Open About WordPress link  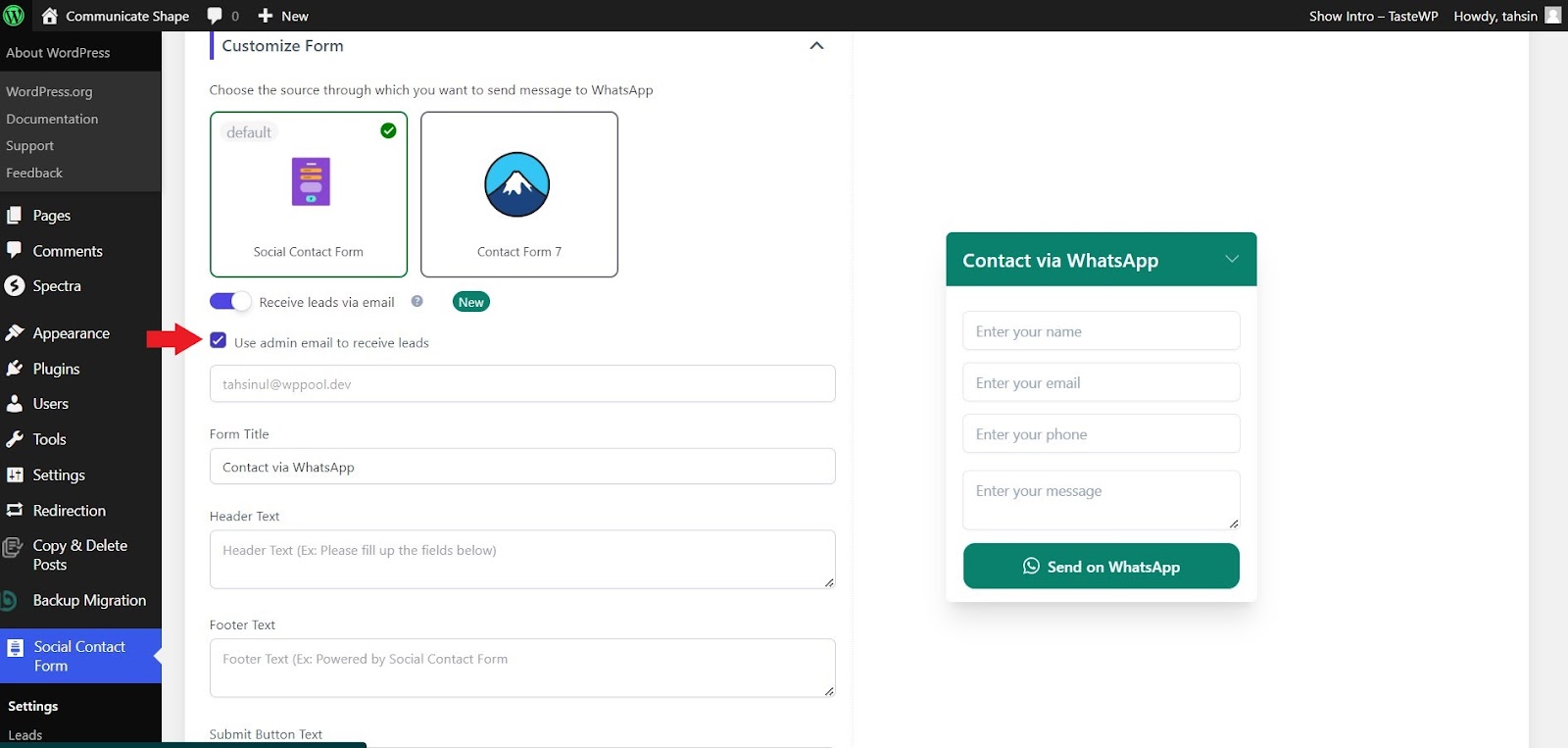point(58,53)
